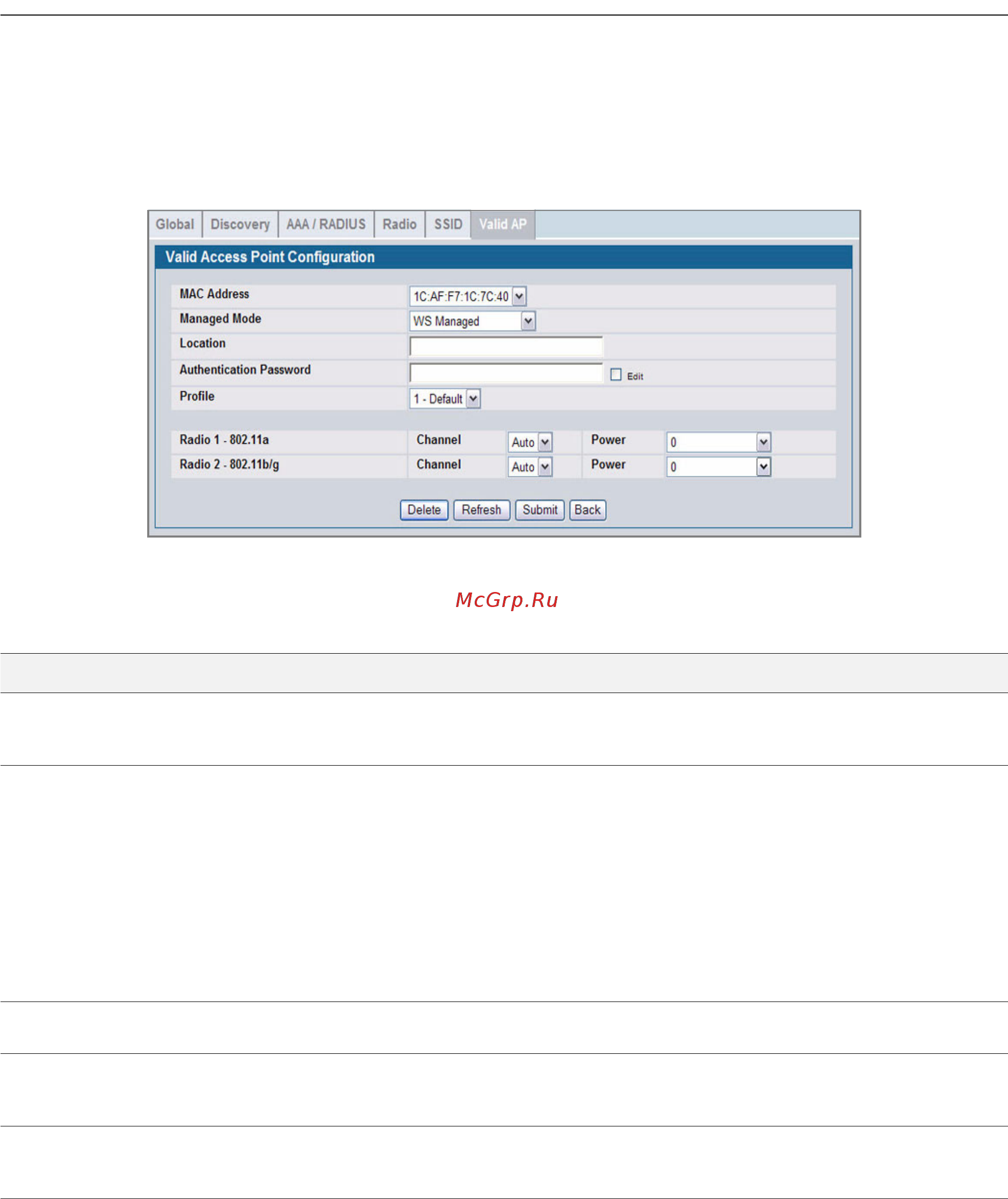Click the Location label
Image resolution: width=1008 pixels, height=1199 pixels.
pos(202,343)
